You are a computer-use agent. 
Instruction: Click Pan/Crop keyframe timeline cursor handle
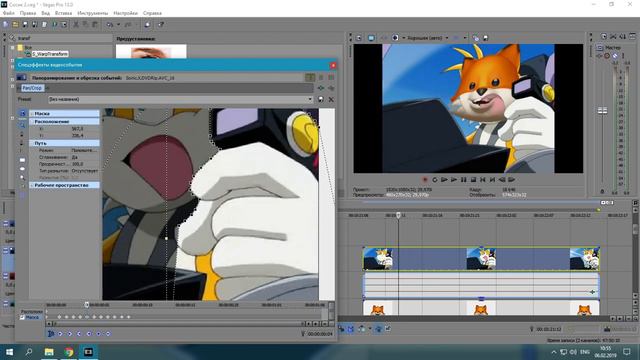point(87,304)
